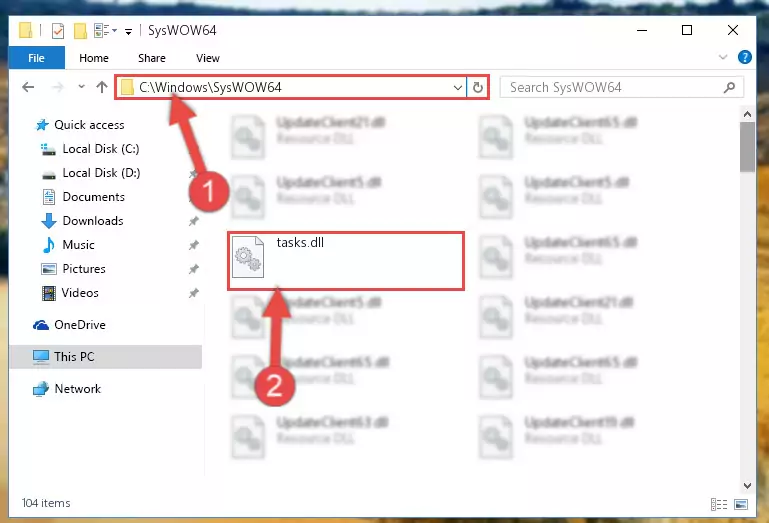
Task: Click the C:\Windows\SysWOW64 address bar
Action: click(x=291, y=87)
